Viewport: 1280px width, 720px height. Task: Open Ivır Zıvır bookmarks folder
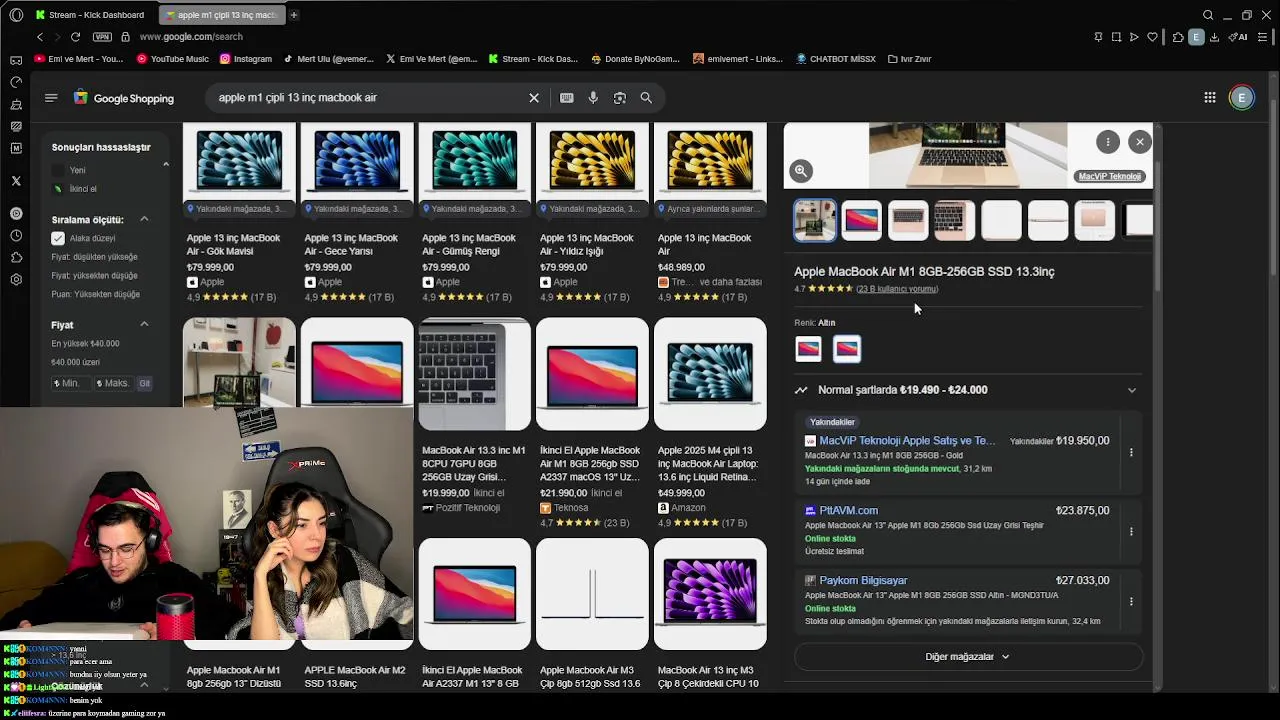pyautogui.click(x=909, y=59)
